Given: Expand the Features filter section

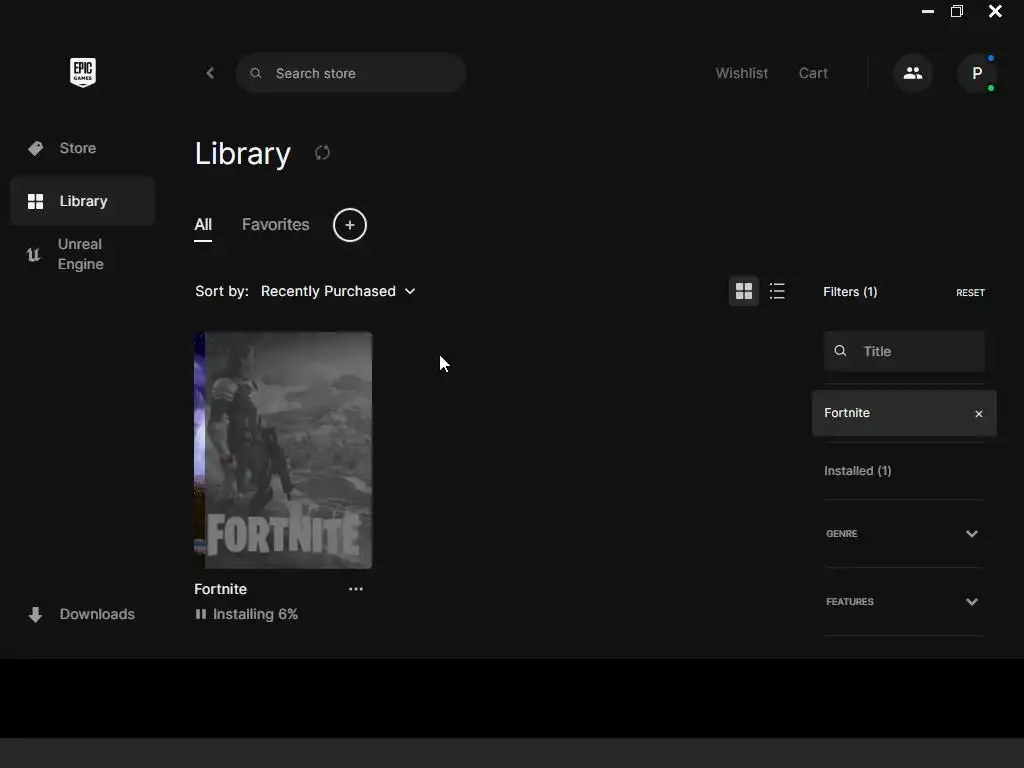Looking at the screenshot, I should tap(904, 601).
